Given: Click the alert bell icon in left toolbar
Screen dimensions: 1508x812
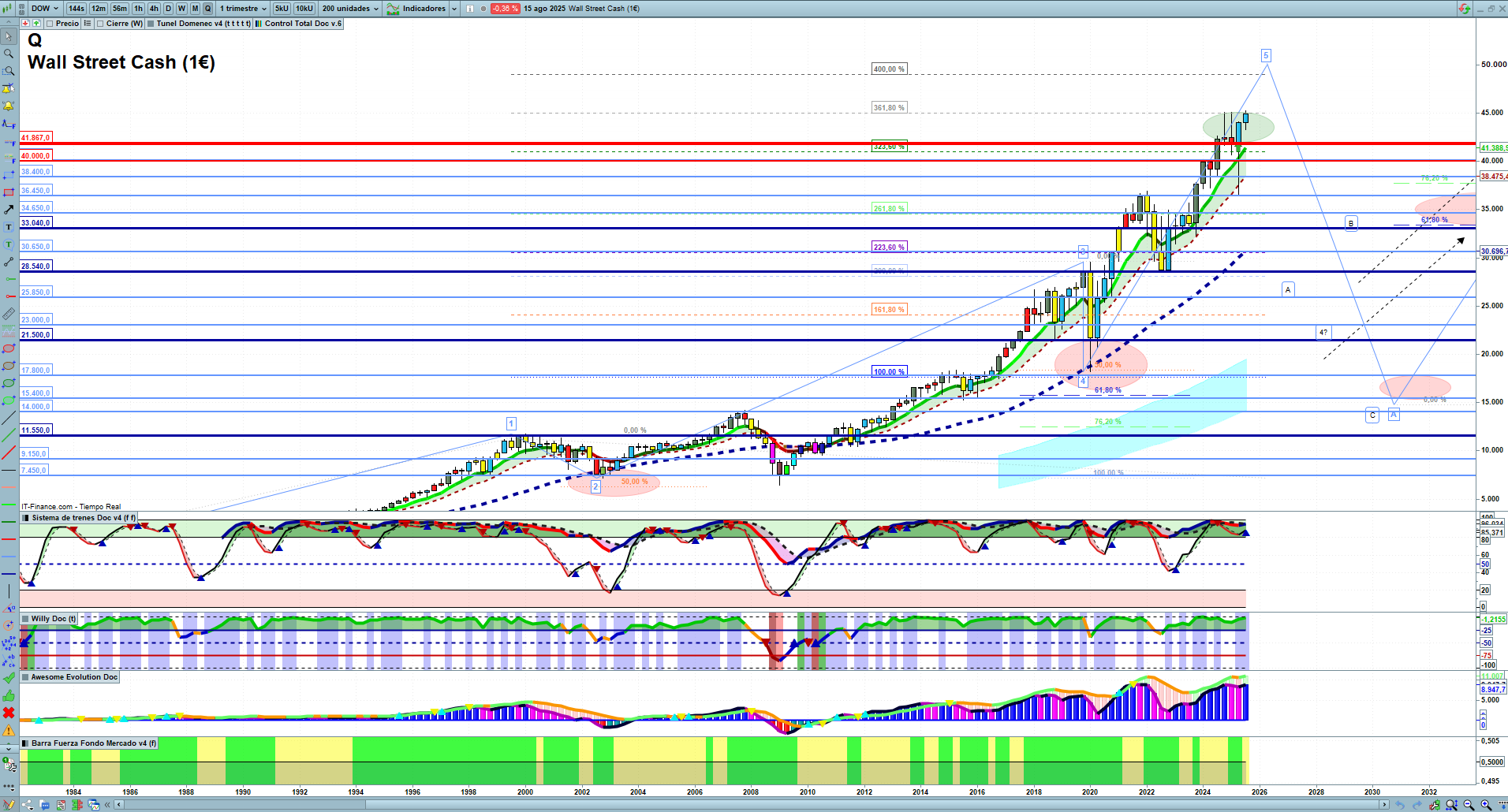Looking at the screenshot, I should (x=9, y=106).
